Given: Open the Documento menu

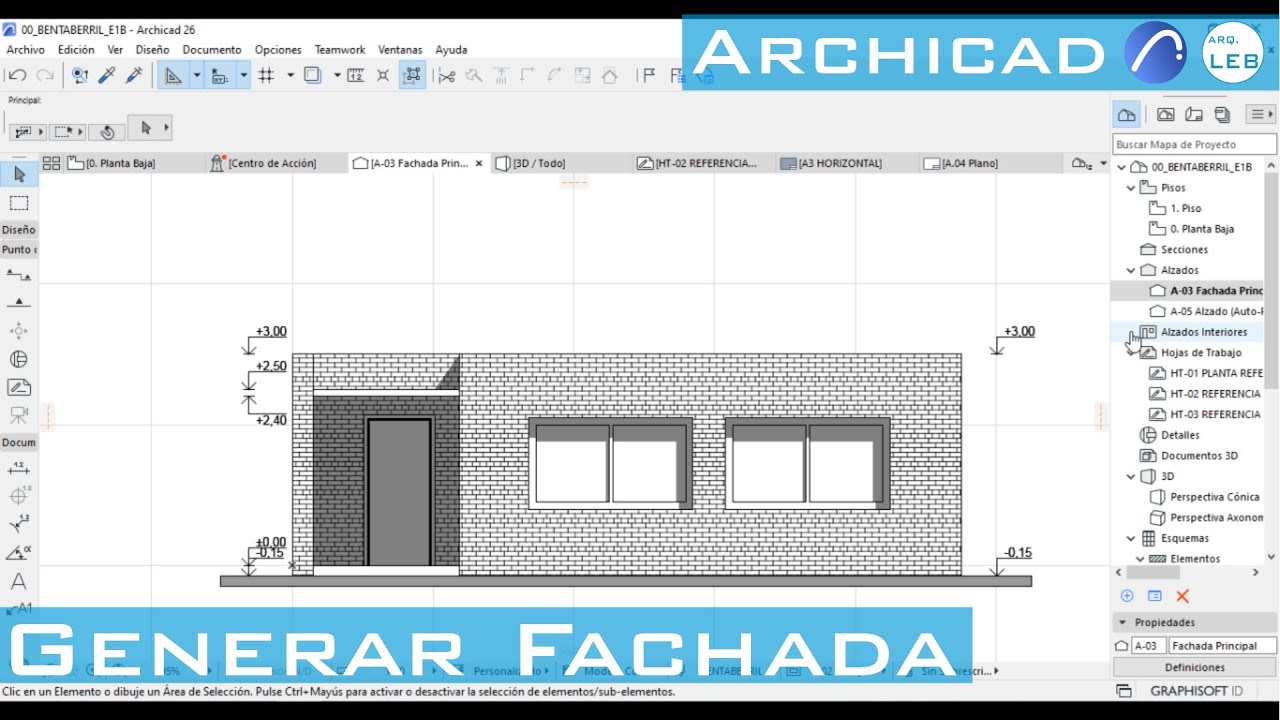Looking at the screenshot, I should [212, 49].
